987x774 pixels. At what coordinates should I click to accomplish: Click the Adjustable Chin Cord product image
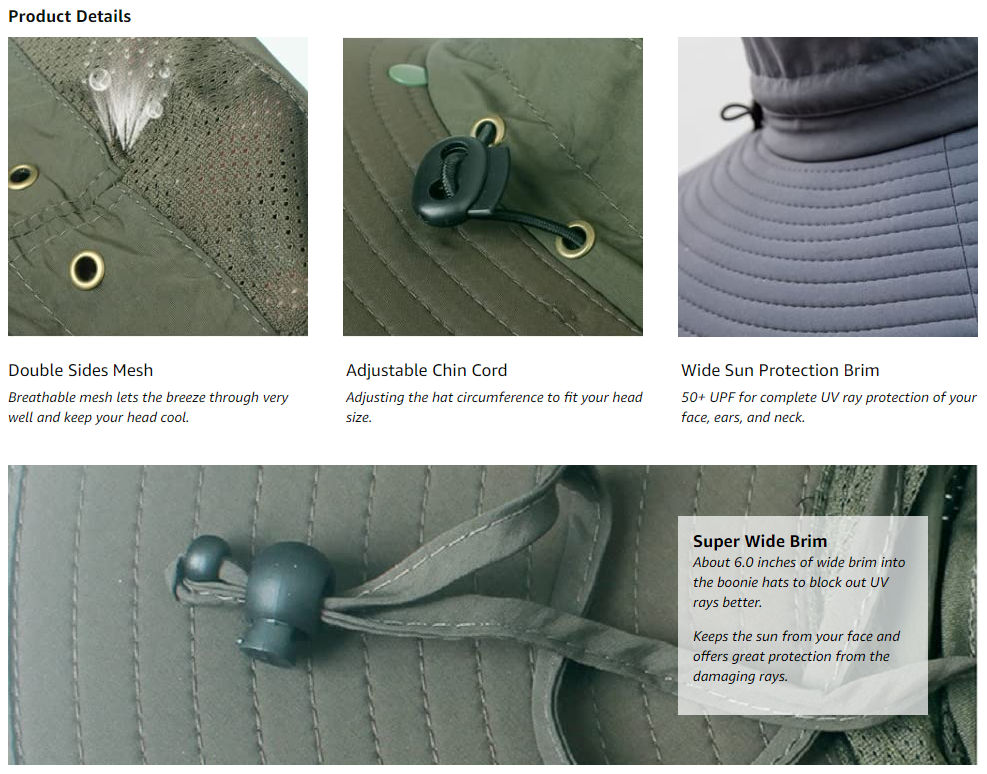point(493,186)
